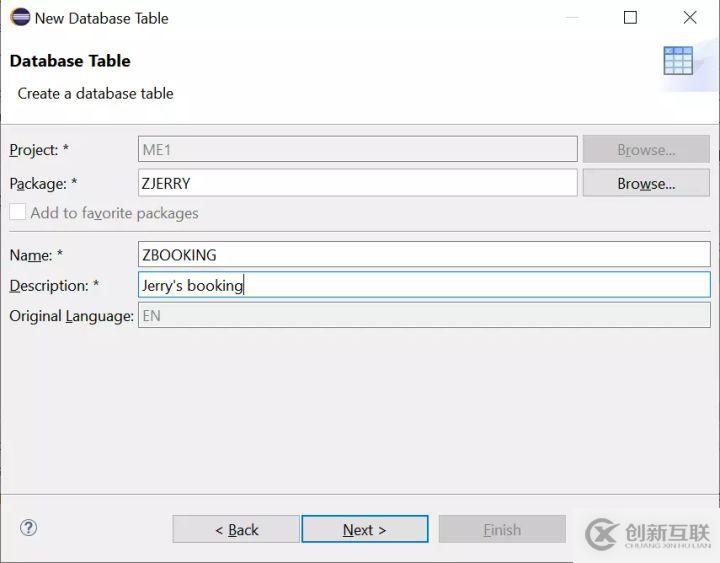Click the Eclipse icon in title bar
Viewport: 720px width, 563px height.
[20, 17]
